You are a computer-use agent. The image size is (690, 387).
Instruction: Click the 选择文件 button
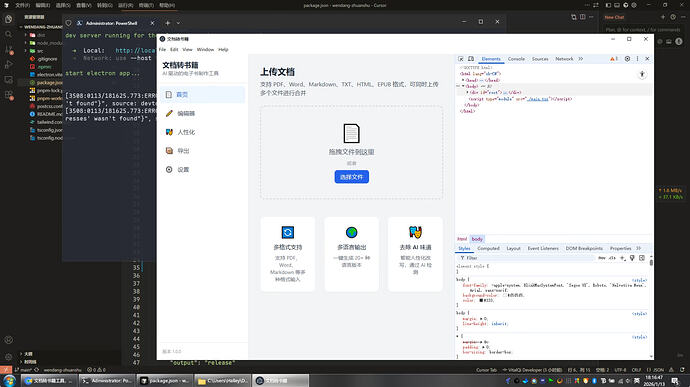tap(352, 177)
